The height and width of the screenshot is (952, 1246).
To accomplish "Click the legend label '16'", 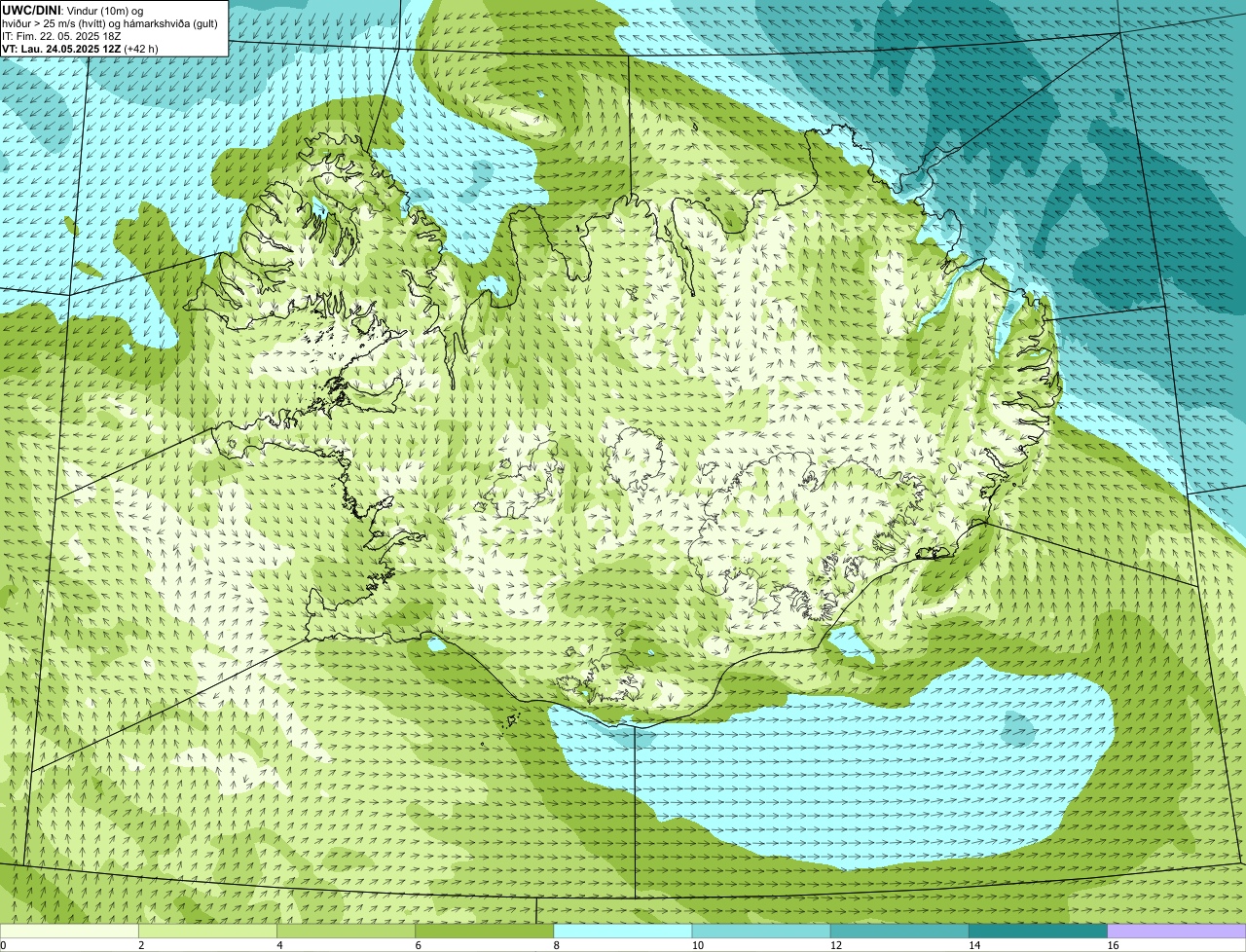I will (x=1113, y=945).
